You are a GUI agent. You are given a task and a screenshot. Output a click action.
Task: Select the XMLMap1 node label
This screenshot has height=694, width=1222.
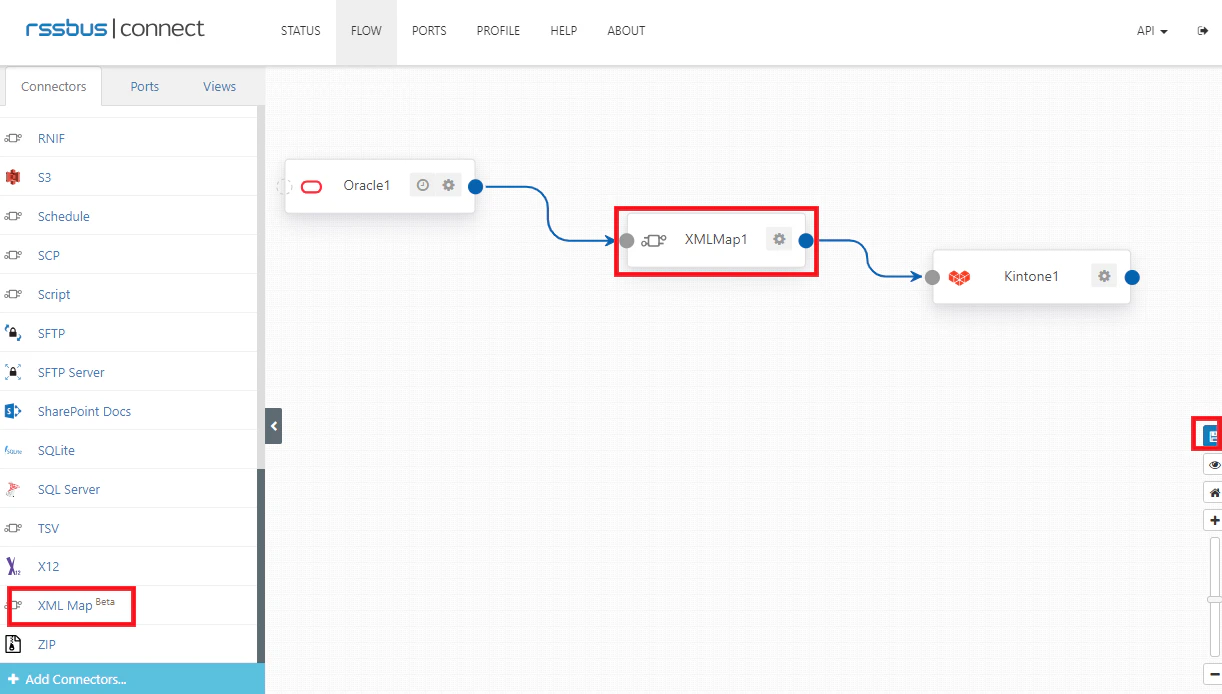point(716,240)
